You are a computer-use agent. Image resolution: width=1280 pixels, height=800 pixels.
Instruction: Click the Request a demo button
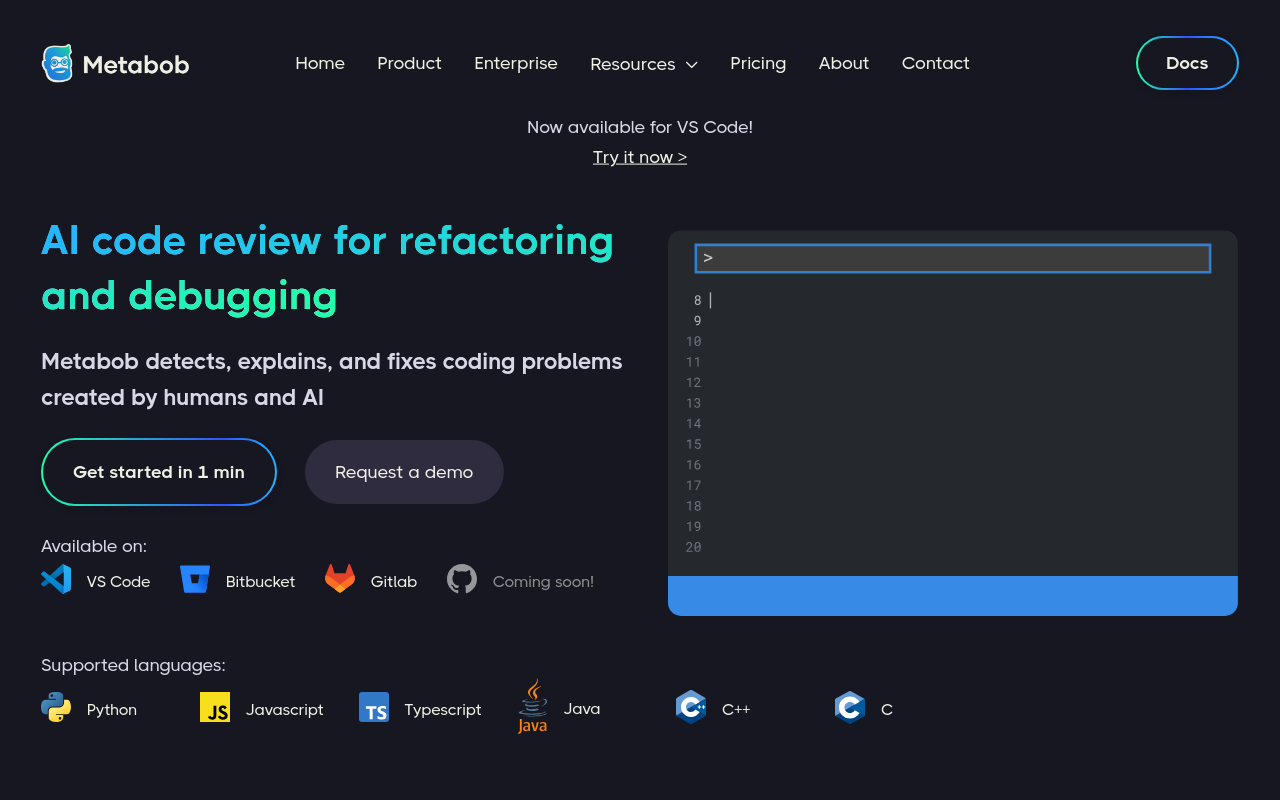point(404,472)
